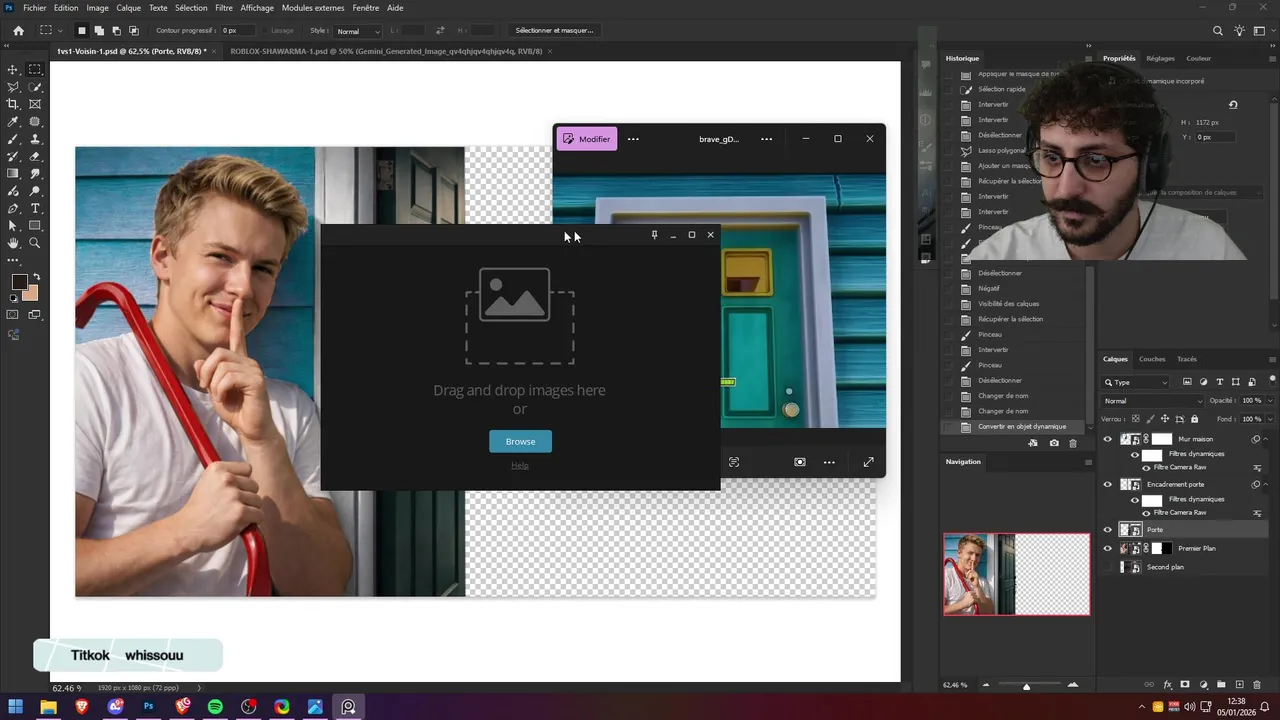Click the foreground color swatch
Viewport: 1280px width, 720px height.
(x=19, y=282)
